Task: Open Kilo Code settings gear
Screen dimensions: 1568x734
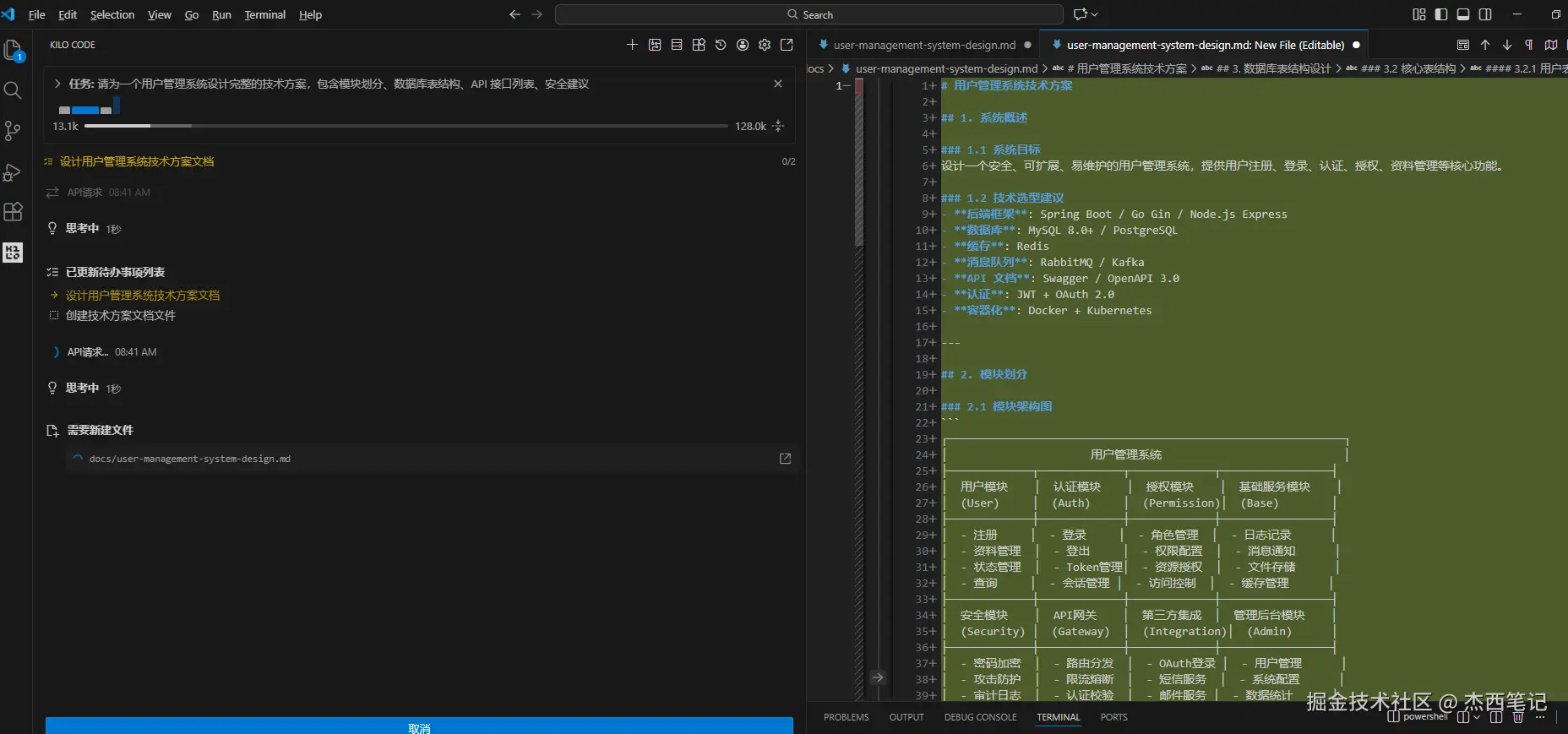Action: click(765, 45)
